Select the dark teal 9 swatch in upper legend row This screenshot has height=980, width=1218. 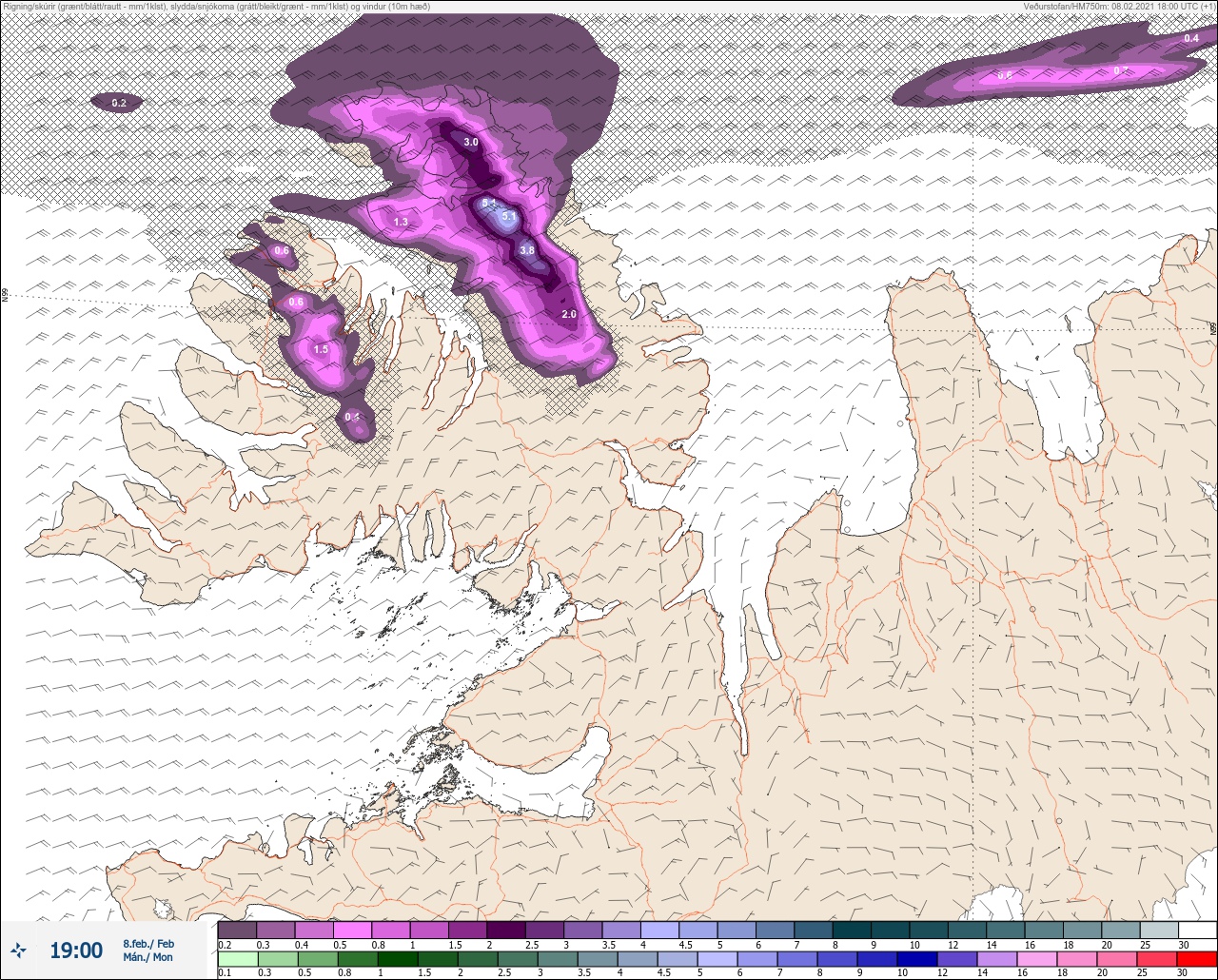coord(890,930)
